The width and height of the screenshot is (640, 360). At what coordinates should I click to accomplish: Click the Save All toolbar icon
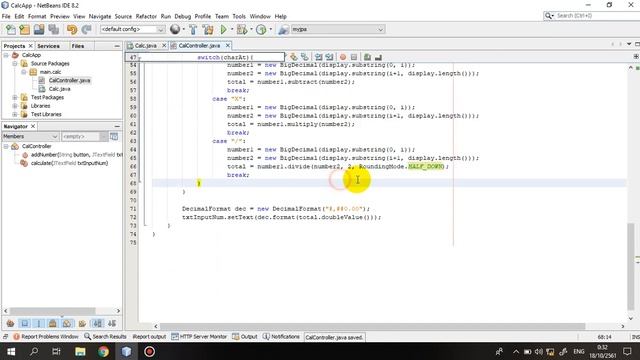53,29
